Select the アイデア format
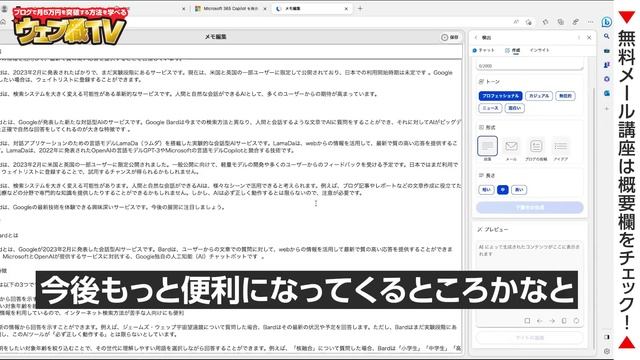This screenshot has height=360, width=640. (561, 149)
